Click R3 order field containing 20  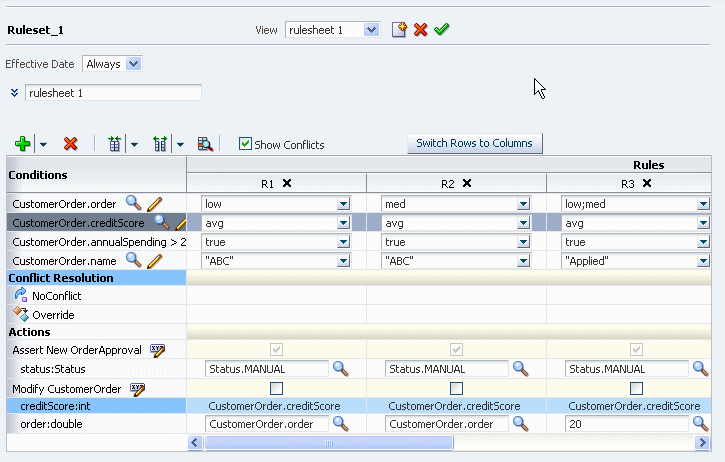(x=627, y=424)
